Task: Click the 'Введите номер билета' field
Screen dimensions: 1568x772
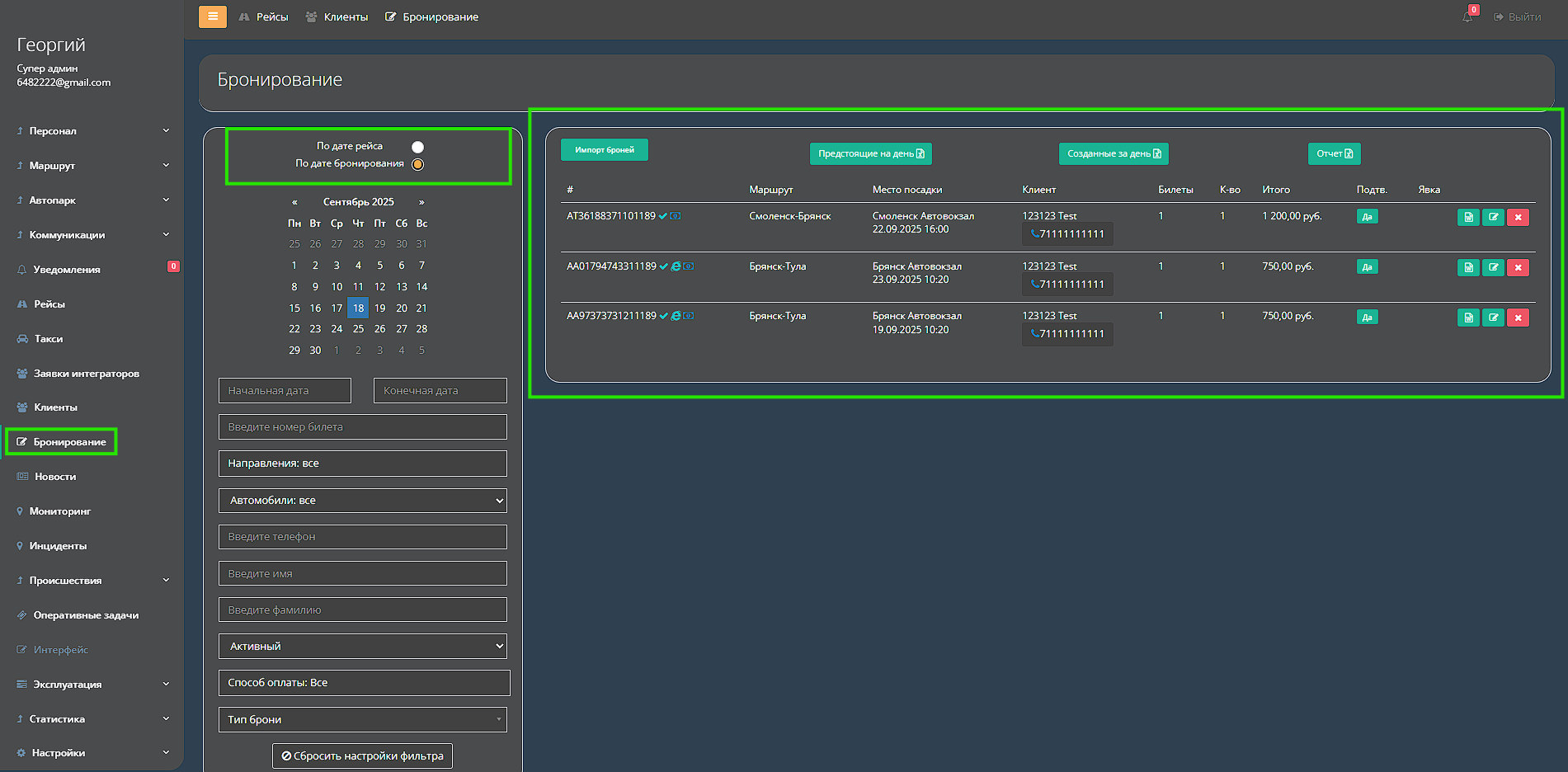Action: (363, 427)
